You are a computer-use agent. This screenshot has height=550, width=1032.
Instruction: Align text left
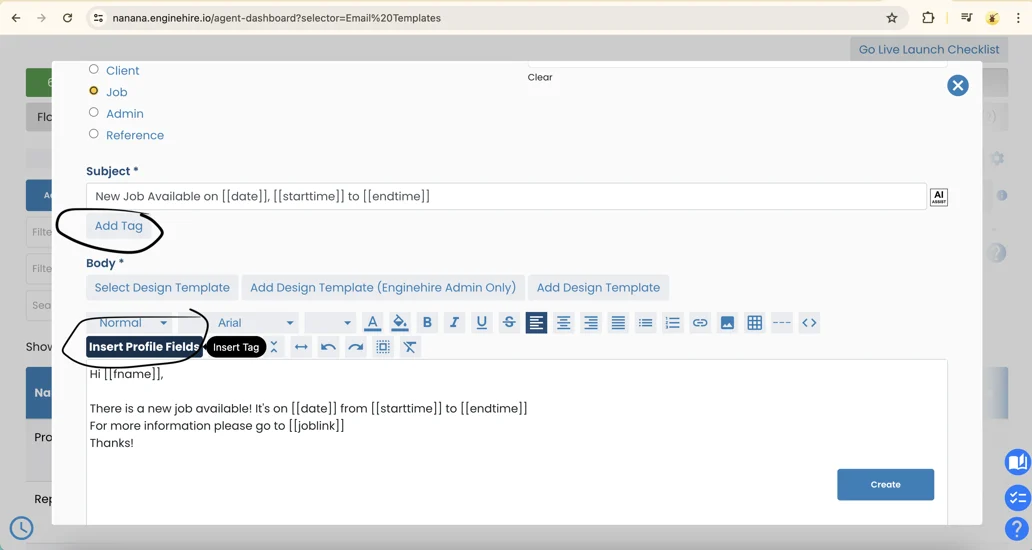(536, 322)
